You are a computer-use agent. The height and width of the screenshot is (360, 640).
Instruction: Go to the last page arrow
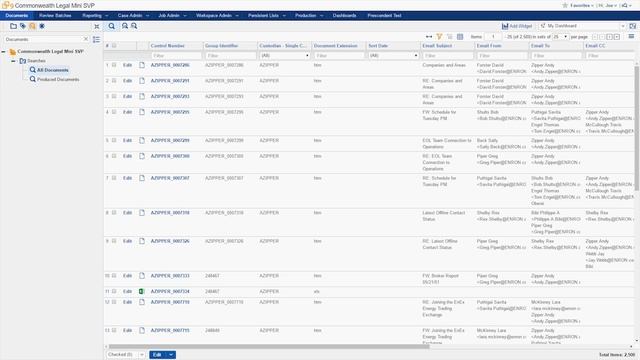pos(617,37)
